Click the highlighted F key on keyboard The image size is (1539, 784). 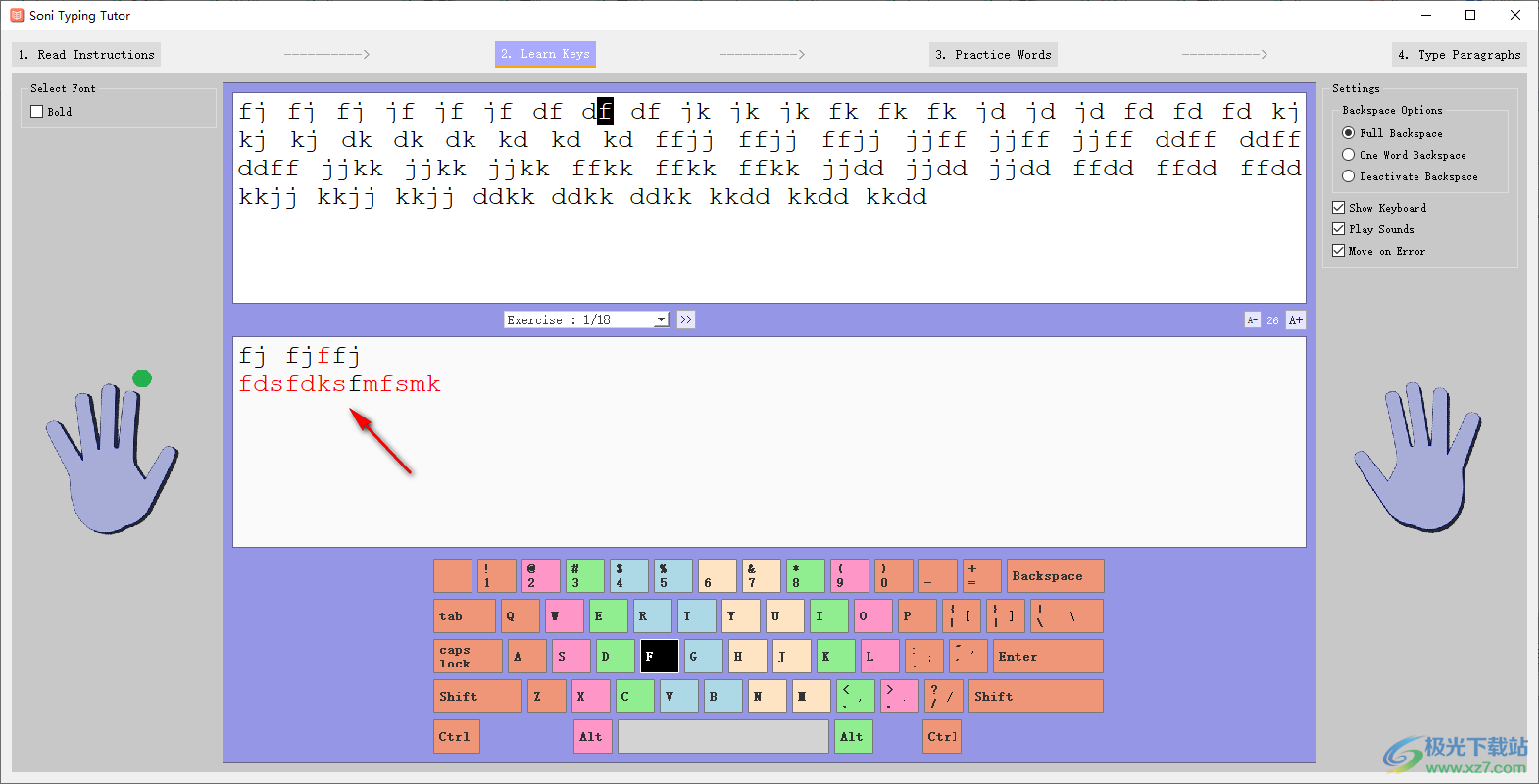pos(659,657)
